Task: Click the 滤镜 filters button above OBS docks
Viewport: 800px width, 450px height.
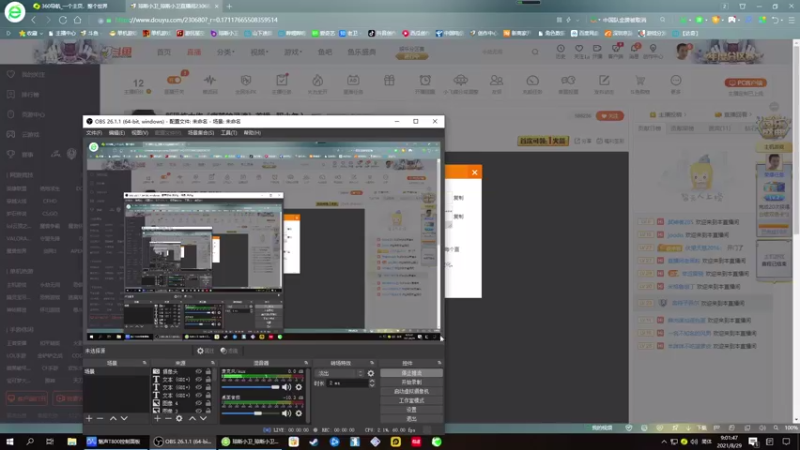Action: pyautogui.click(x=229, y=351)
